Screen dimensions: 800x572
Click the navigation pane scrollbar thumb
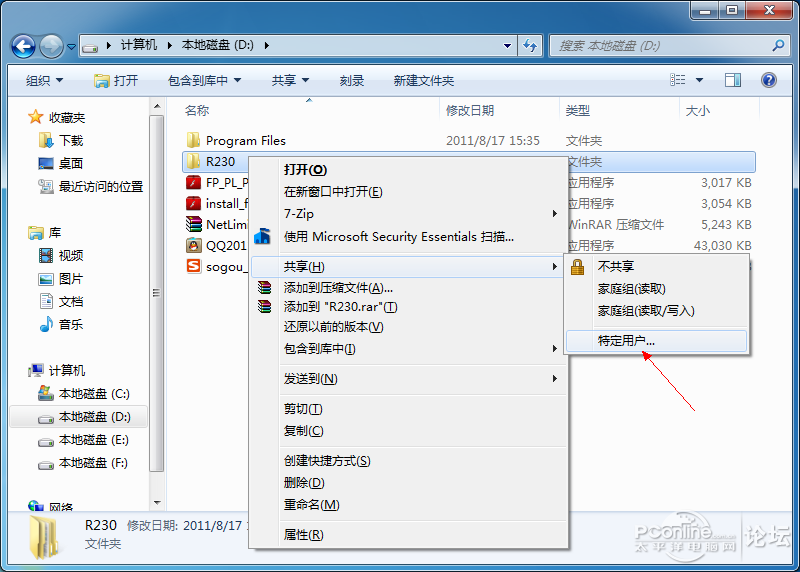[157, 293]
